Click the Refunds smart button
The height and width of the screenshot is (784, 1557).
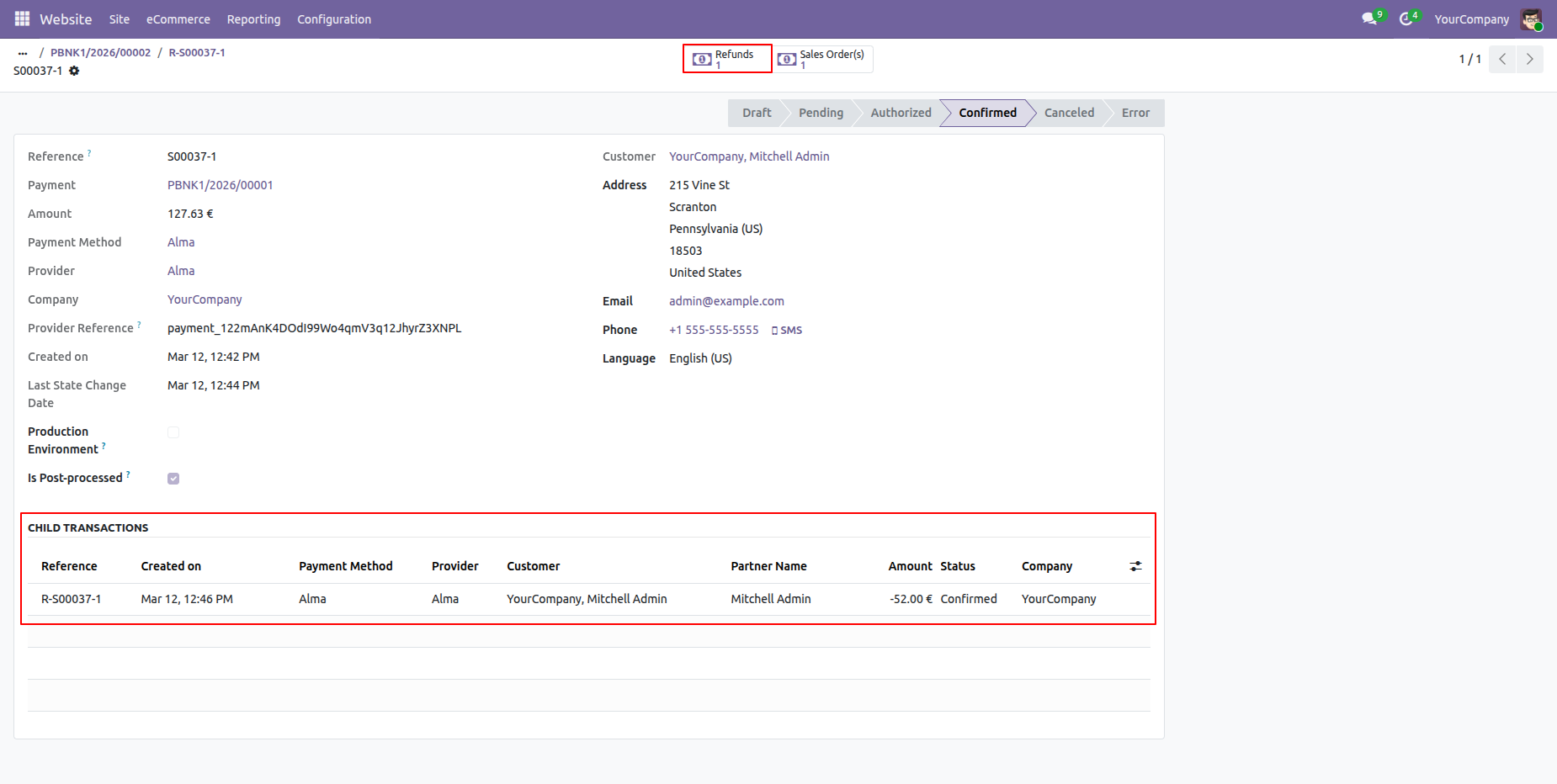tap(726, 59)
